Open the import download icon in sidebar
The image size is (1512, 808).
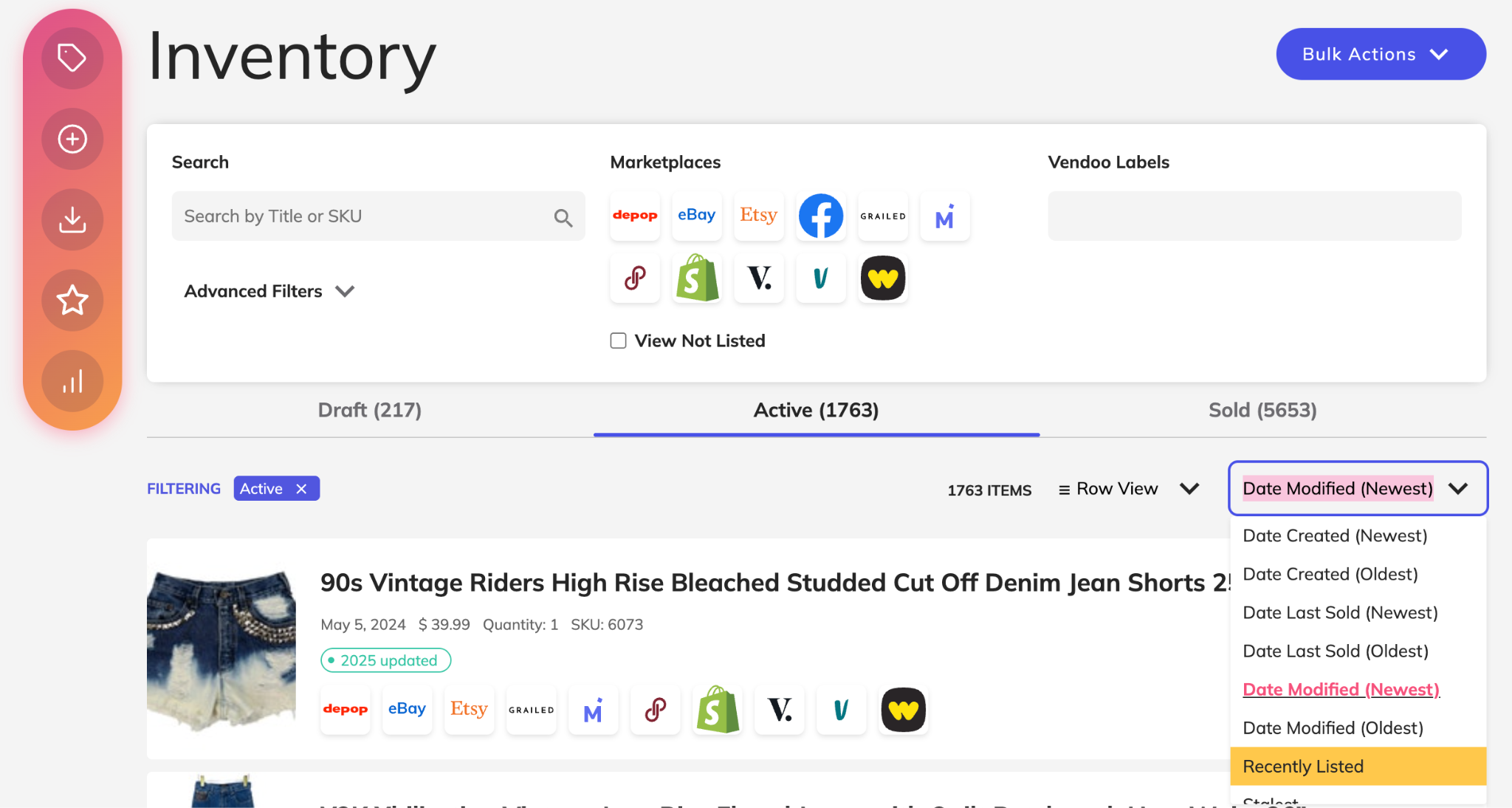[72, 219]
